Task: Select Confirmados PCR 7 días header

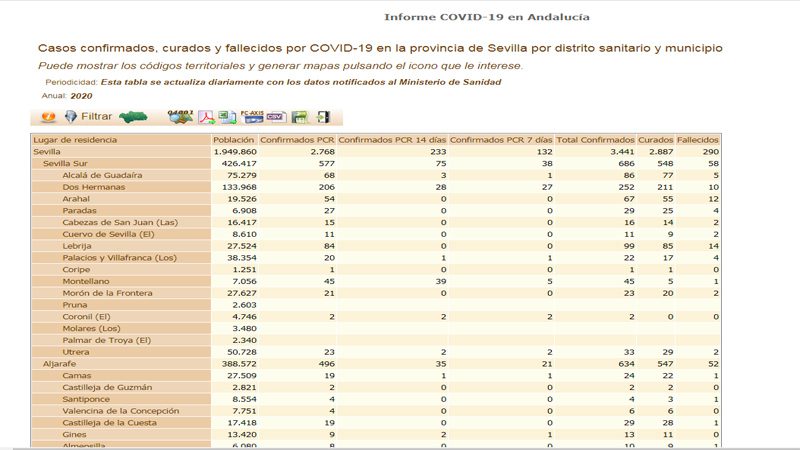Action: click(501, 140)
